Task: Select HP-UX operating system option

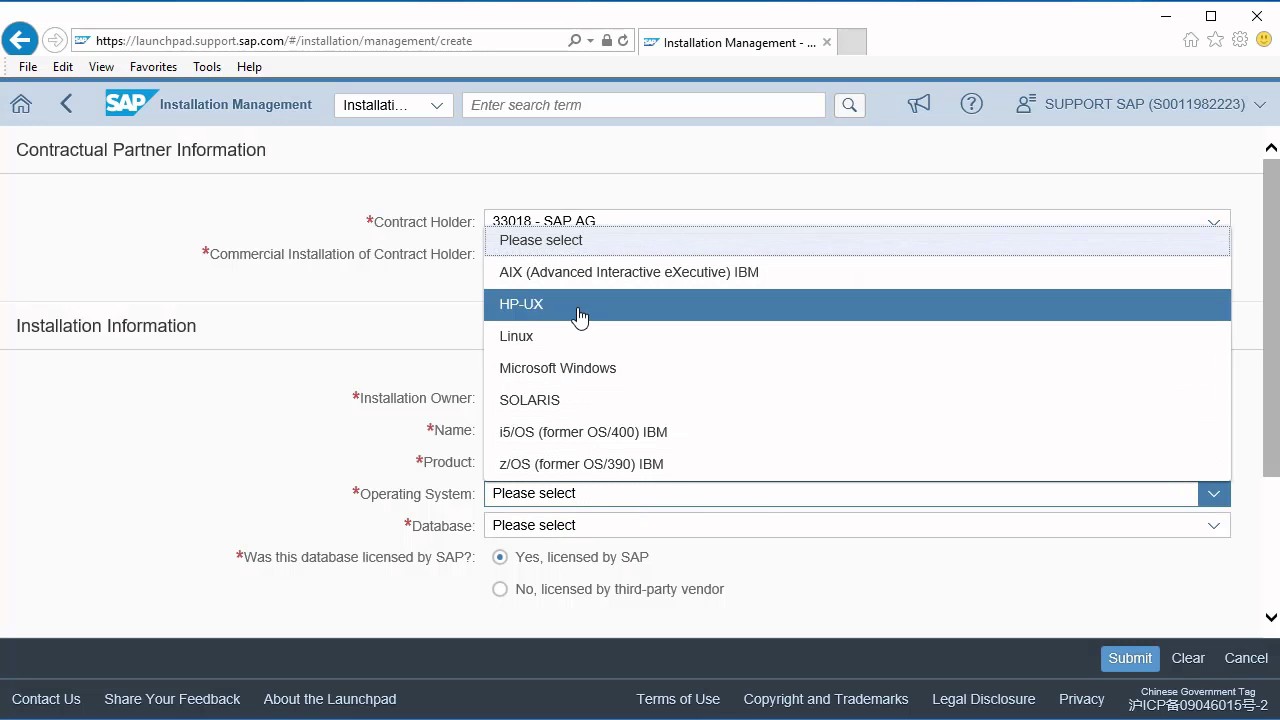Action: [x=857, y=304]
